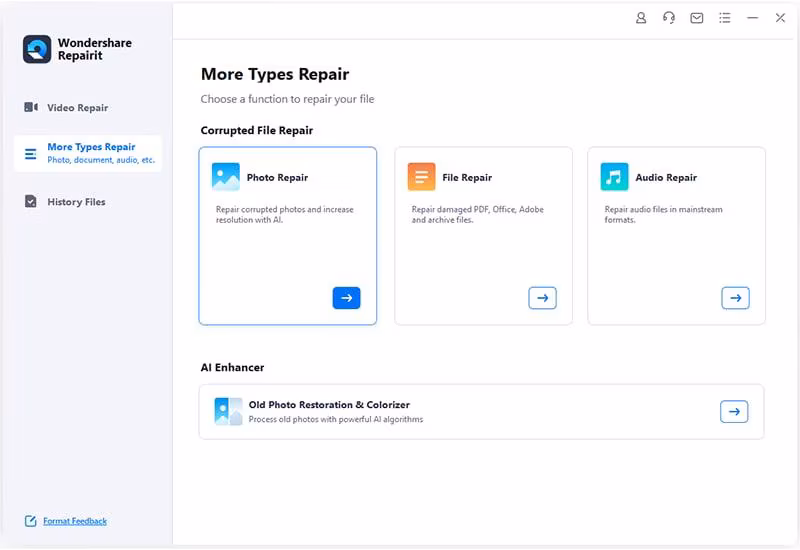Viewport: 800px width, 550px height.
Task: Click the Audio Repair music note icon
Action: pos(614,177)
